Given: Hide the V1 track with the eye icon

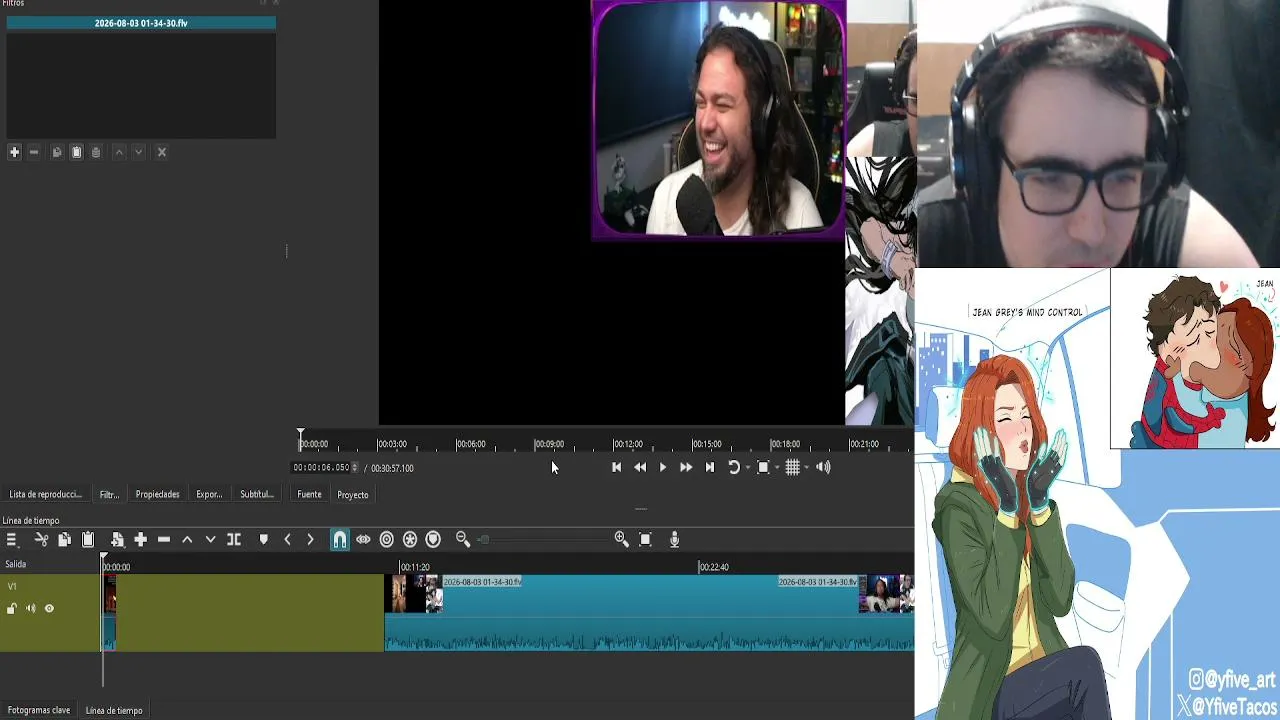Looking at the screenshot, I should point(49,608).
